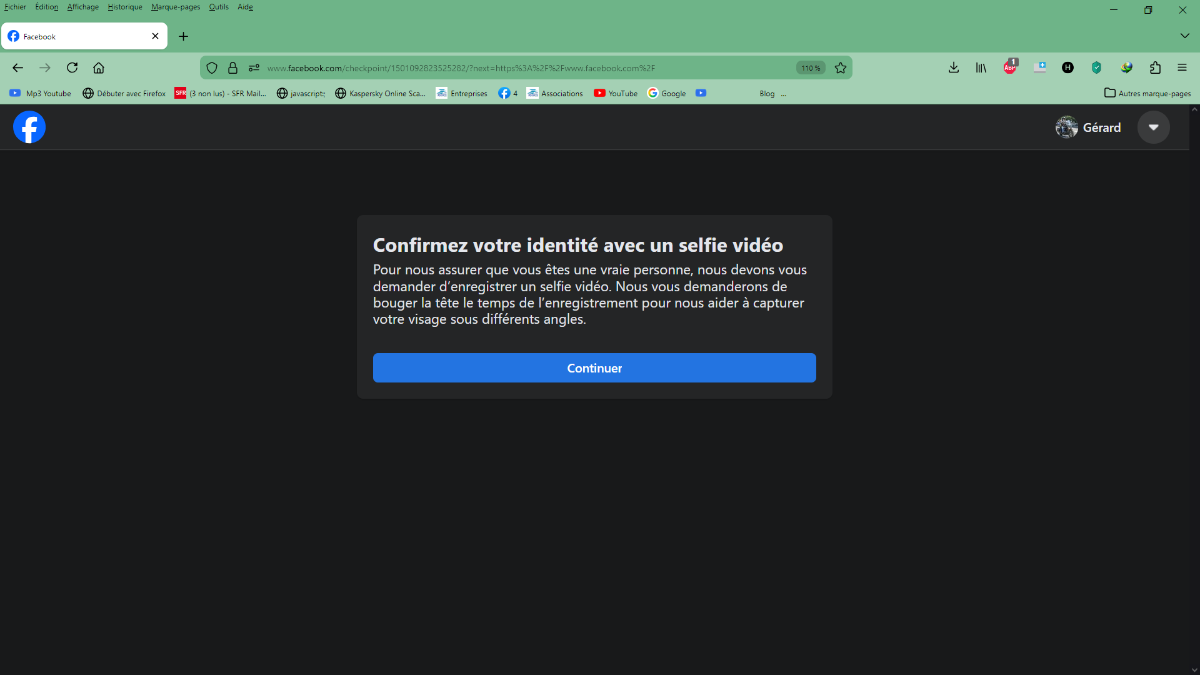
Task: Open a new tab with plus button
Action: [x=183, y=36]
